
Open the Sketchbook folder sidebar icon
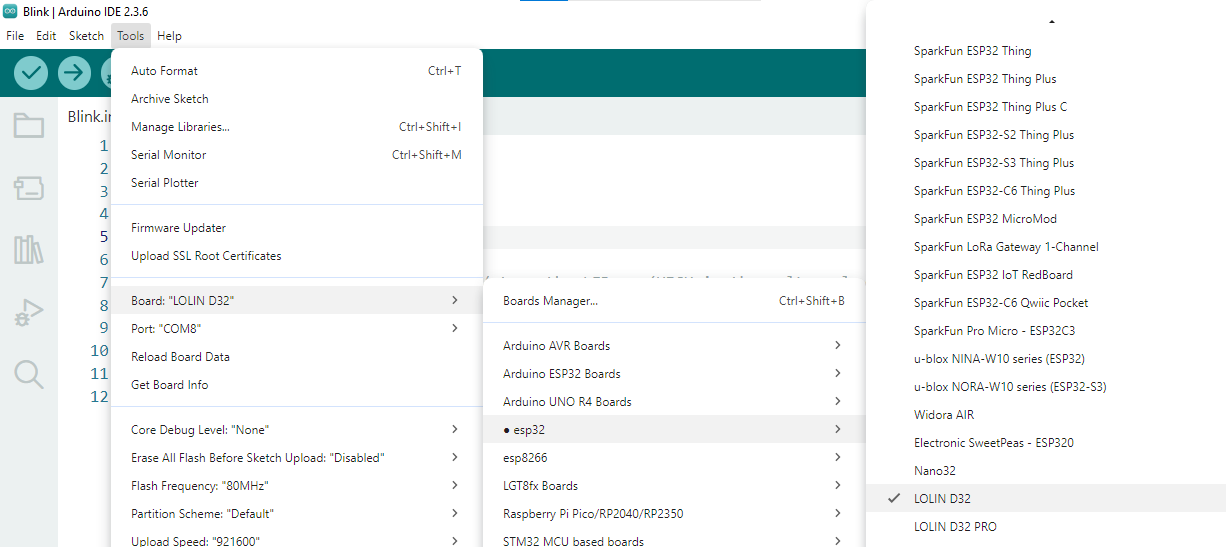pos(28,126)
